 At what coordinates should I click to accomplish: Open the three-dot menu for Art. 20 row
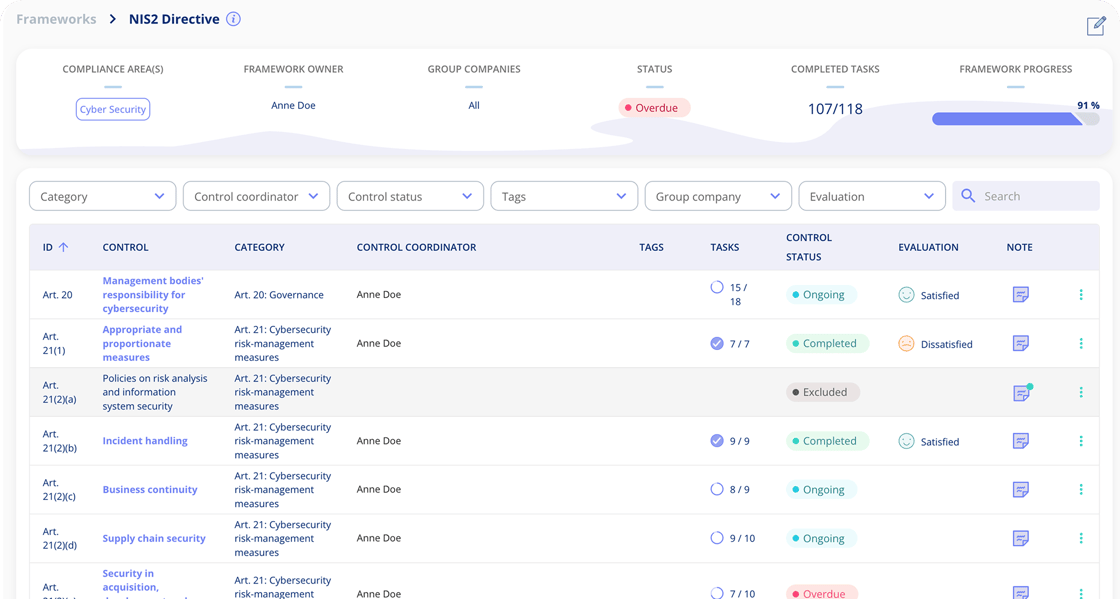point(1081,295)
